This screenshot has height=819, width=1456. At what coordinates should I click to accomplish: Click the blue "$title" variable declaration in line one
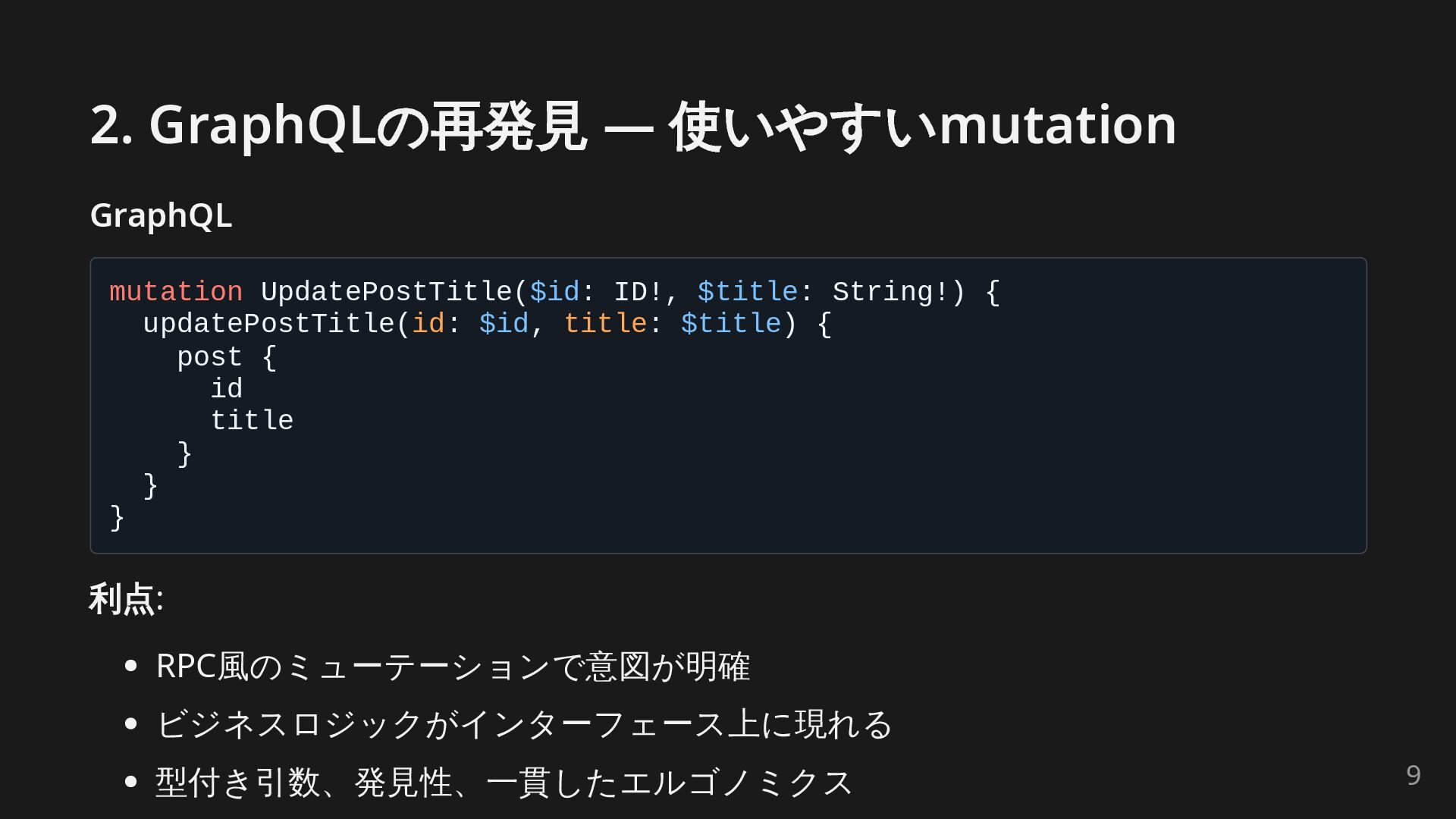click(x=747, y=292)
